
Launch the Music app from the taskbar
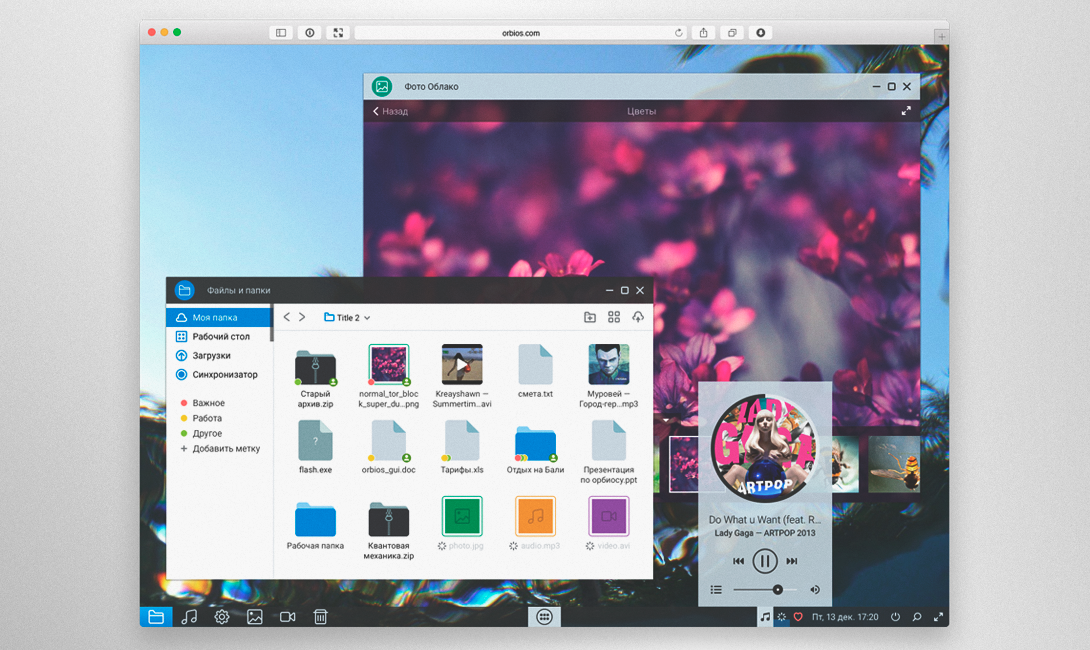point(188,617)
